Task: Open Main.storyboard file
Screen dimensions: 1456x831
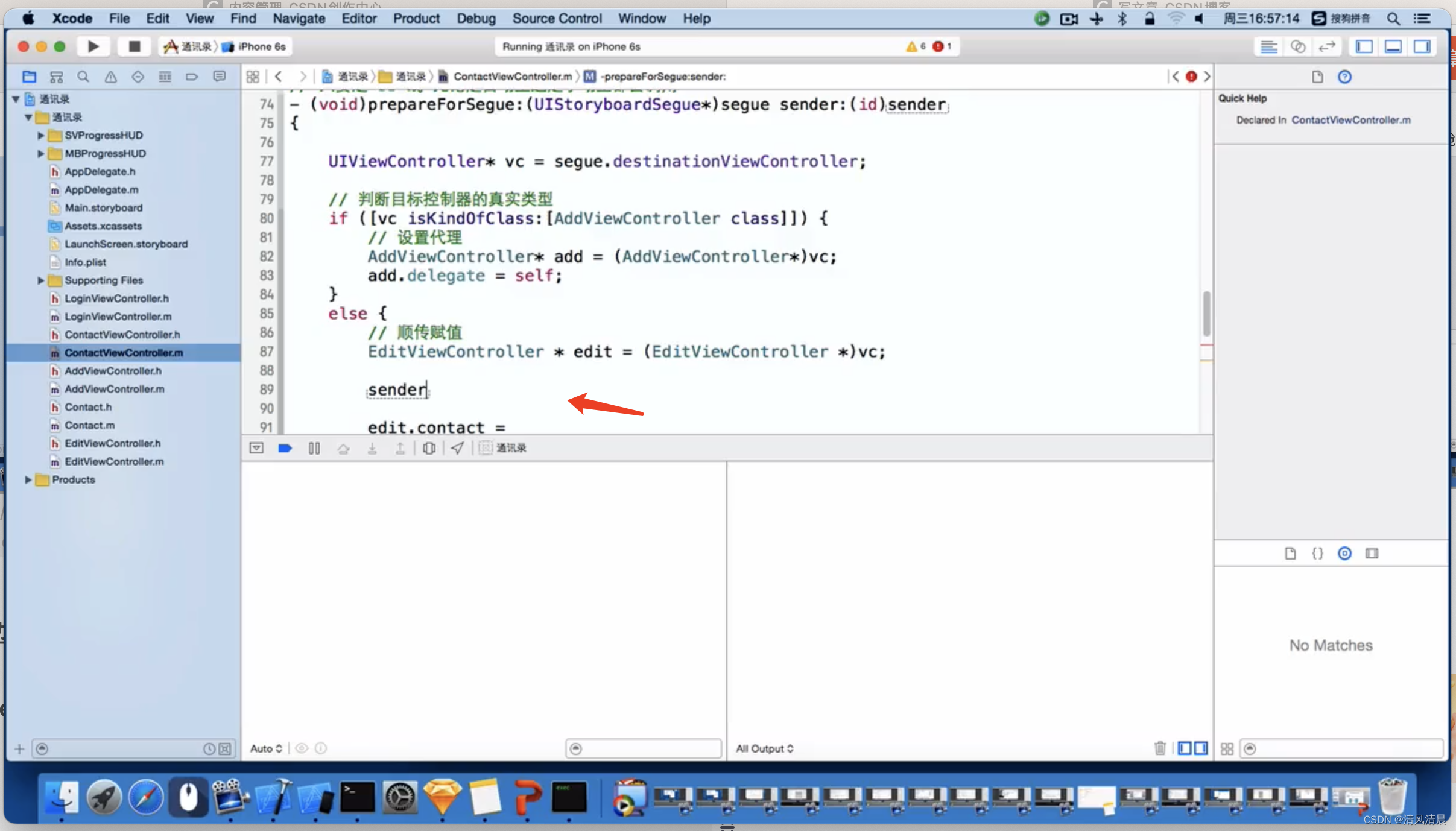Action: 104,207
